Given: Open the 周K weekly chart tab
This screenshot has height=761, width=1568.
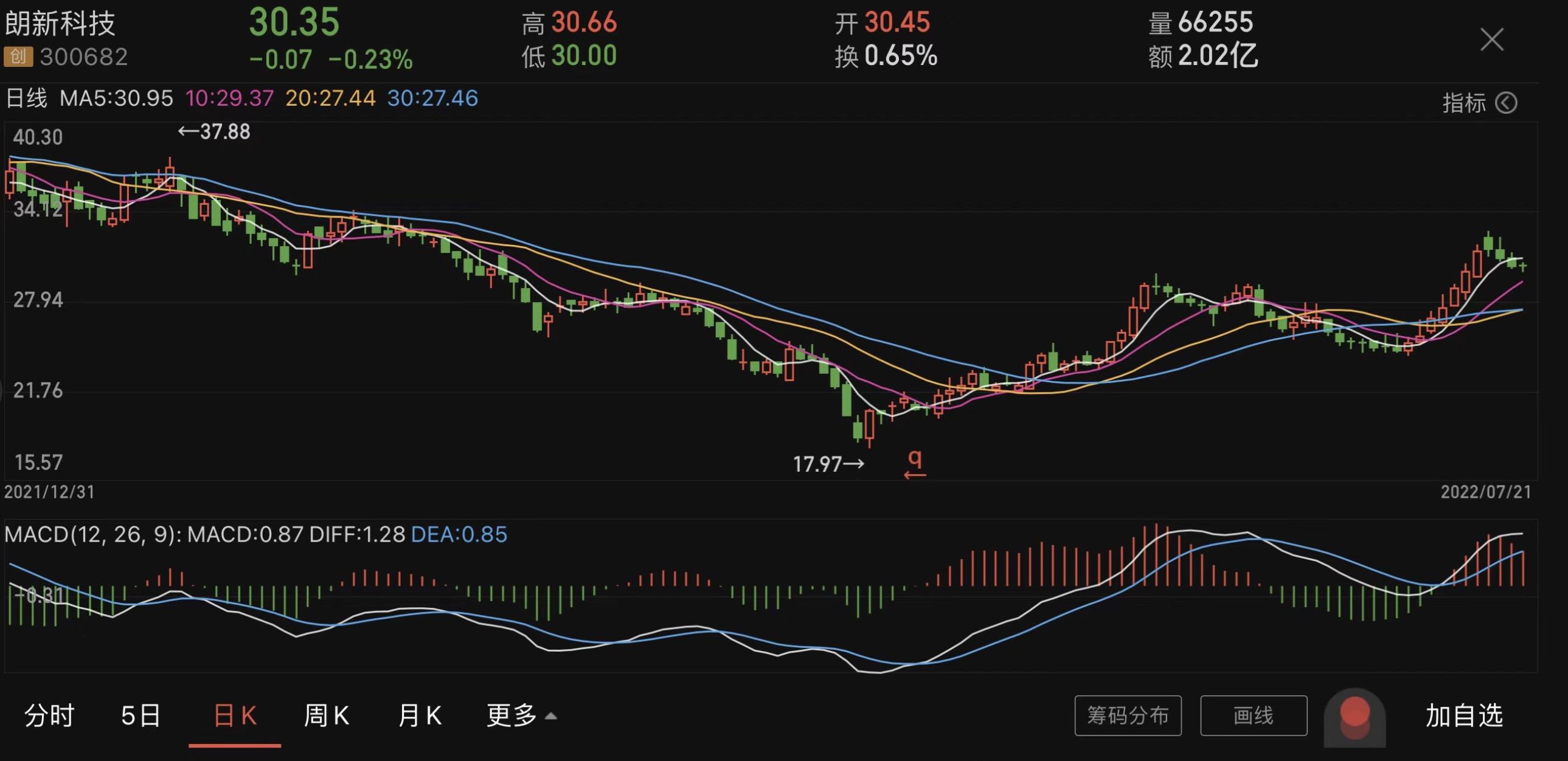Looking at the screenshot, I should coord(326,715).
